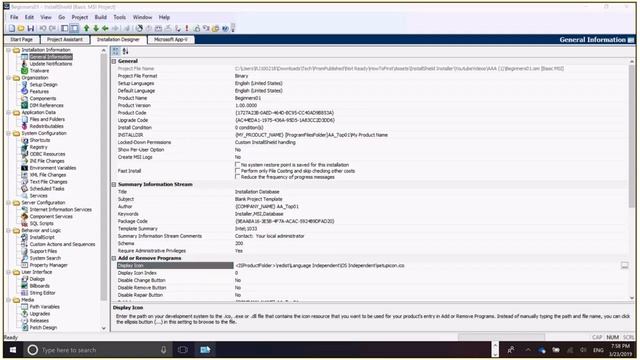
Task: Open the Tools menu
Action: click(x=120, y=17)
